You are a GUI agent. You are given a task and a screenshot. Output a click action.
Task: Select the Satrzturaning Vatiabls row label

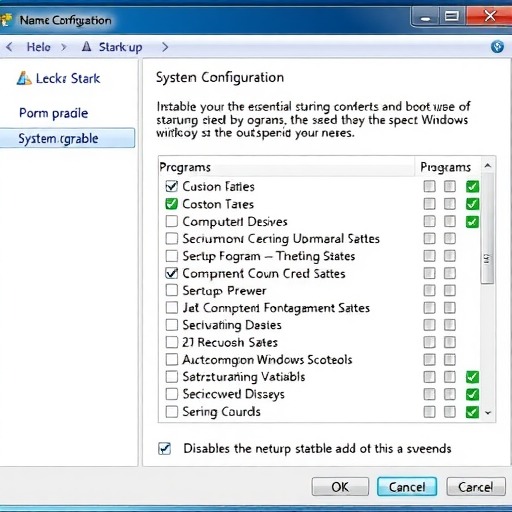(244, 377)
